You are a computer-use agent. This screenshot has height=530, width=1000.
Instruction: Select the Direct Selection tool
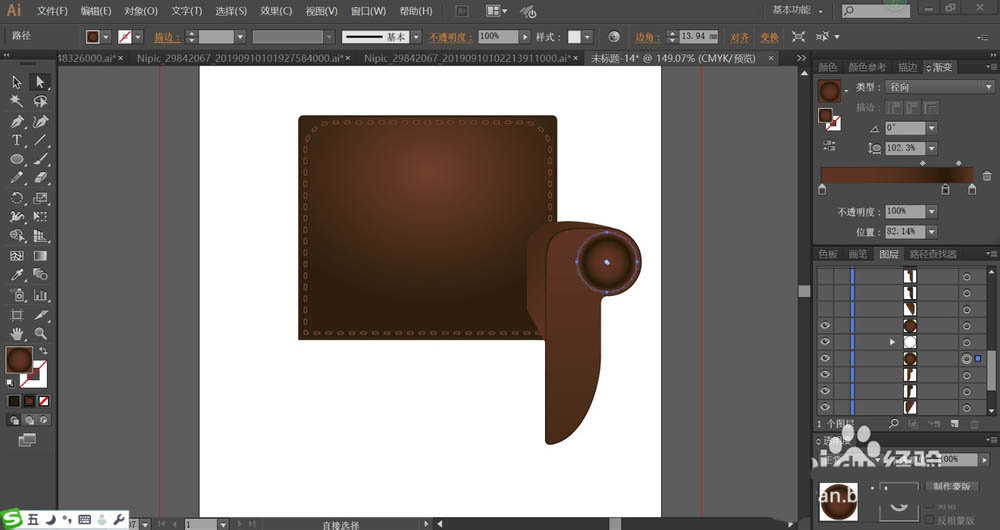40,82
